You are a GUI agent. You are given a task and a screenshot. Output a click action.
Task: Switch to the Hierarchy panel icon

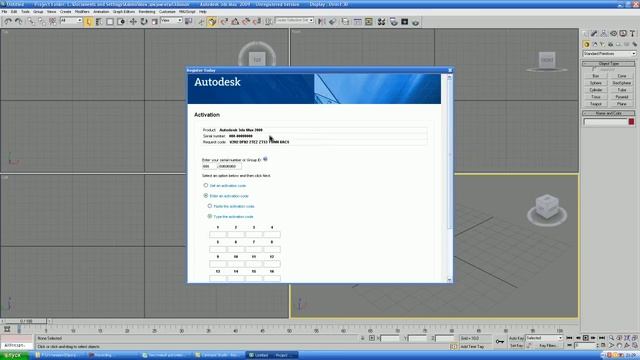click(x=604, y=33)
